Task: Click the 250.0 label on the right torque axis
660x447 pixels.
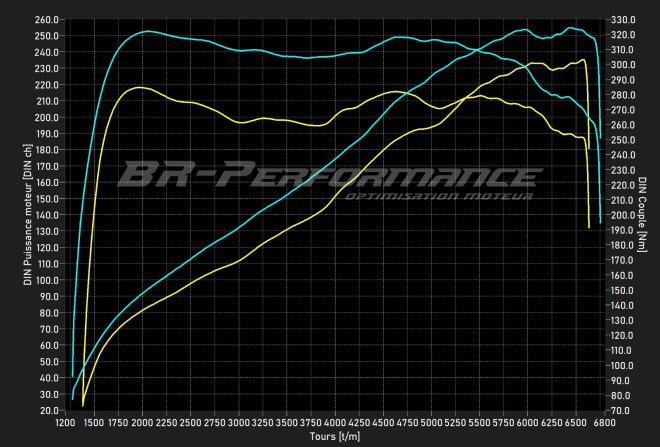Action: tap(623, 140)
